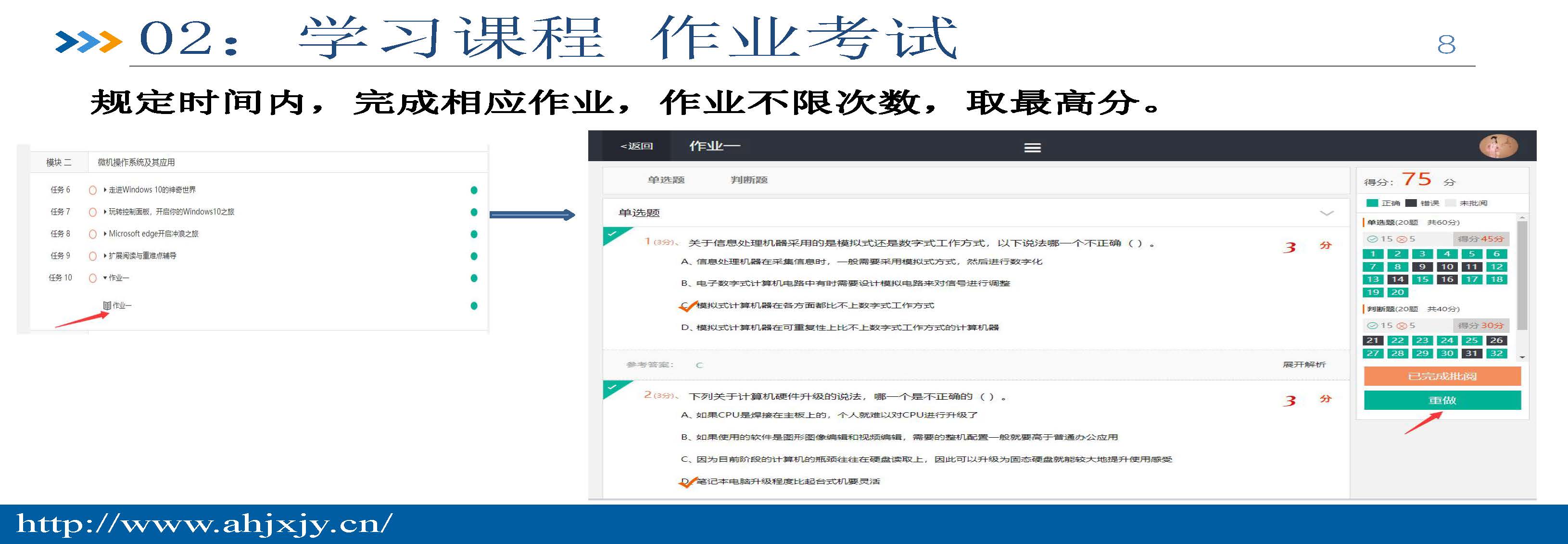This screenshot has height=544, width=1568.
Task: Jump to question 9 marked wrong
Action: coord(1422,266)
